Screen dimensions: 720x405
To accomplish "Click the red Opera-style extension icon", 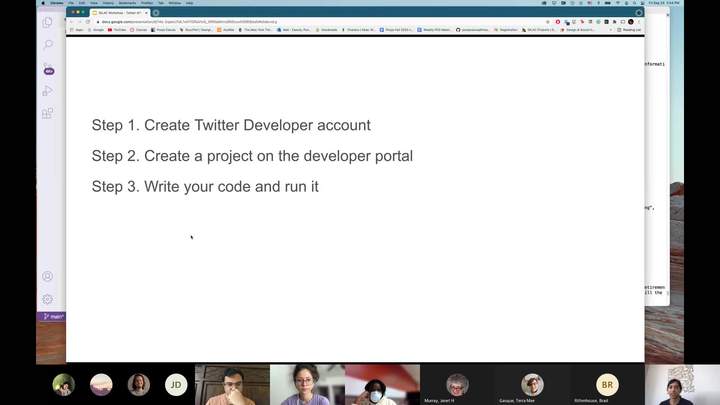I will point(558,22).
